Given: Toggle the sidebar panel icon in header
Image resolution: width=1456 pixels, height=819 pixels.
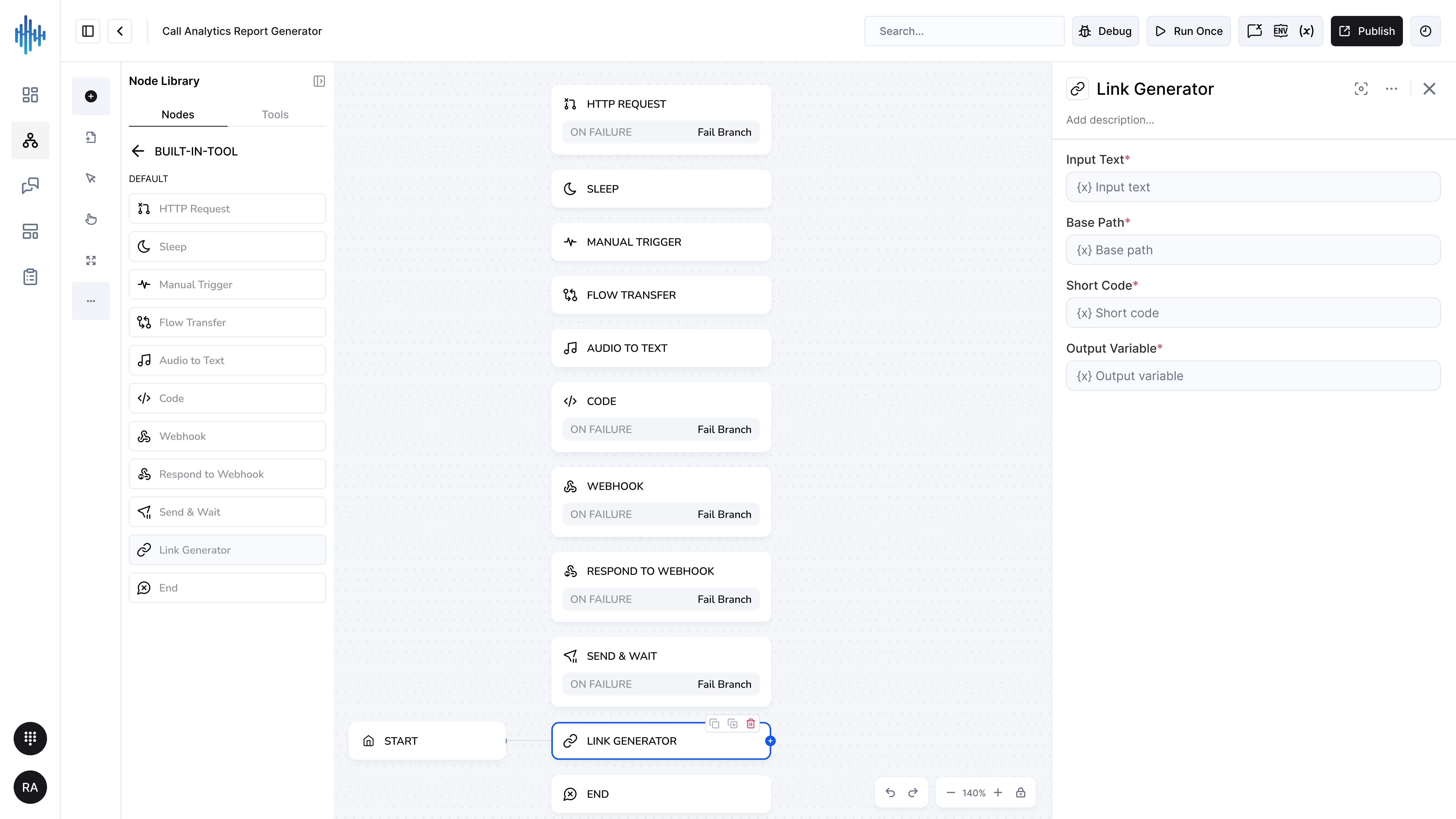Looking at the screenshot, I should coord(88,31).
